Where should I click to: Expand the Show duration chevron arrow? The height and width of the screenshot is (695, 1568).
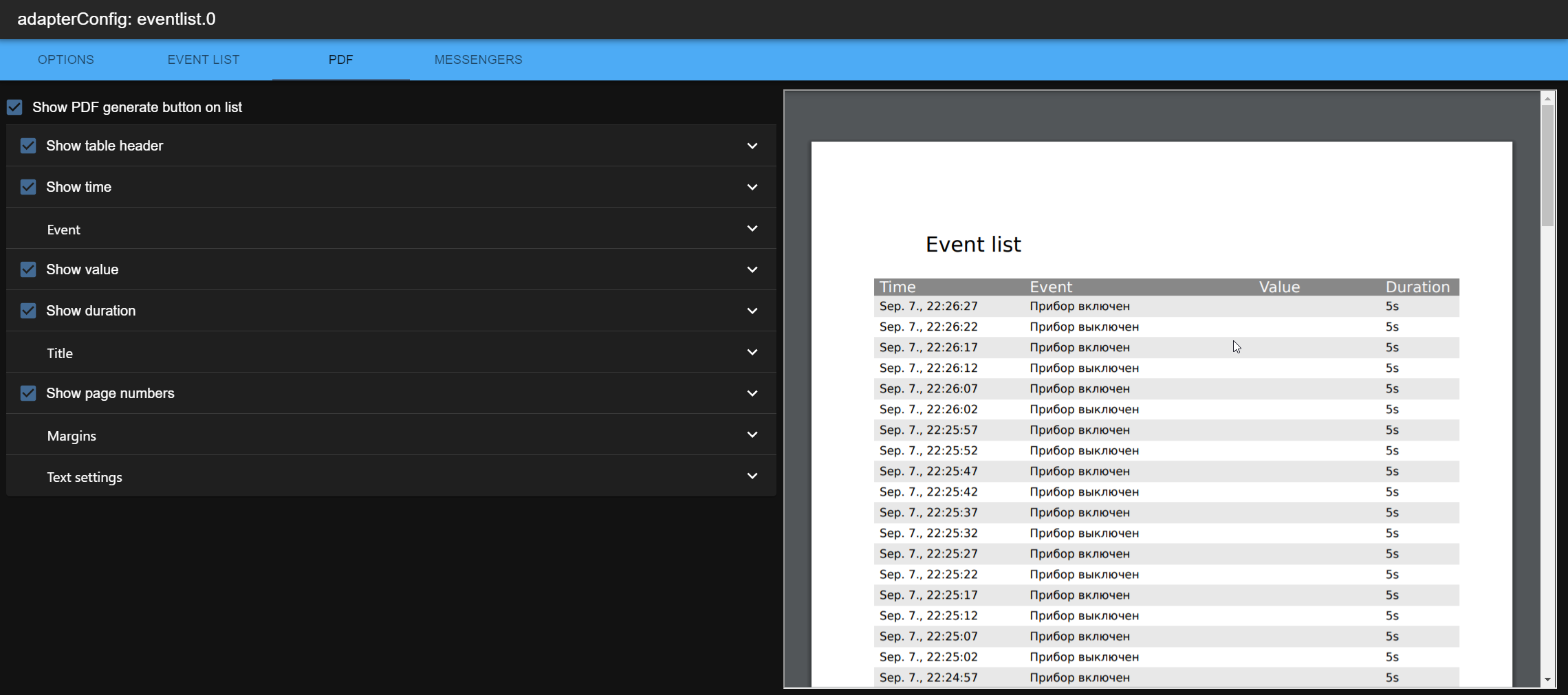point(752,311)
